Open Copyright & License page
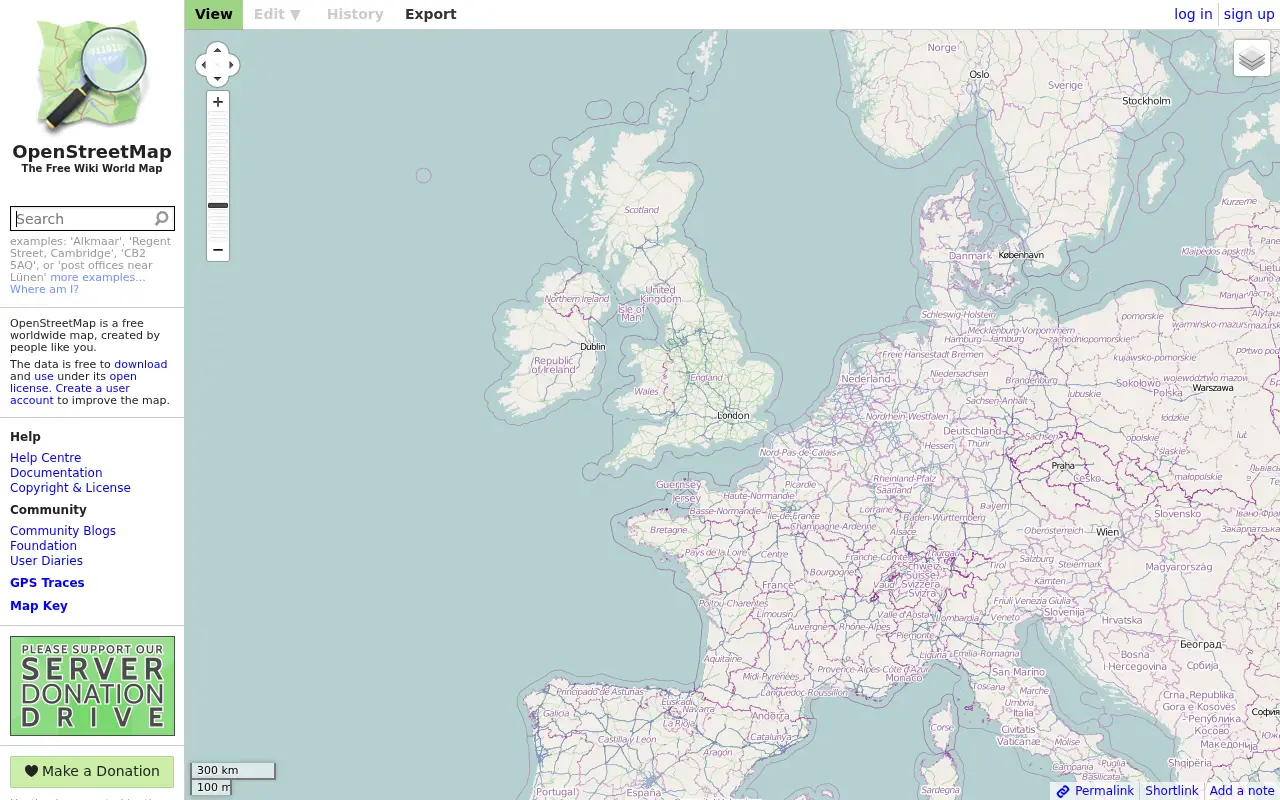 [x=70, y=488]
